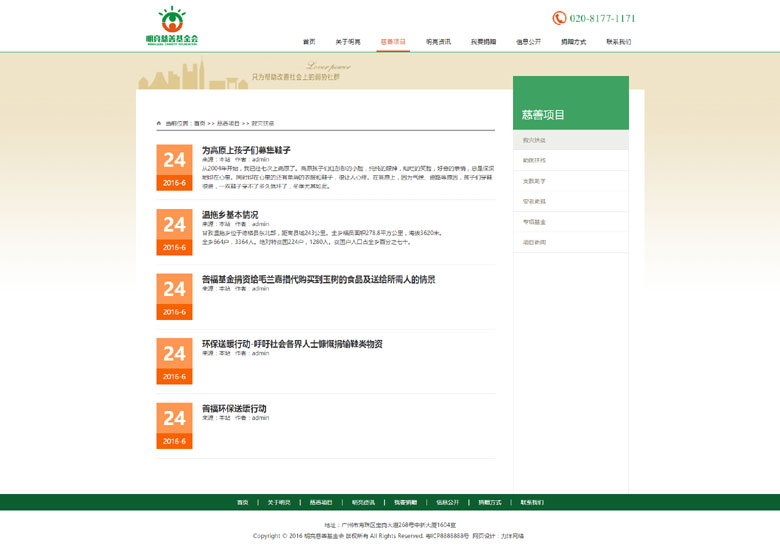
Task: Click the foundation logo in the header
Action: (172, 25)
